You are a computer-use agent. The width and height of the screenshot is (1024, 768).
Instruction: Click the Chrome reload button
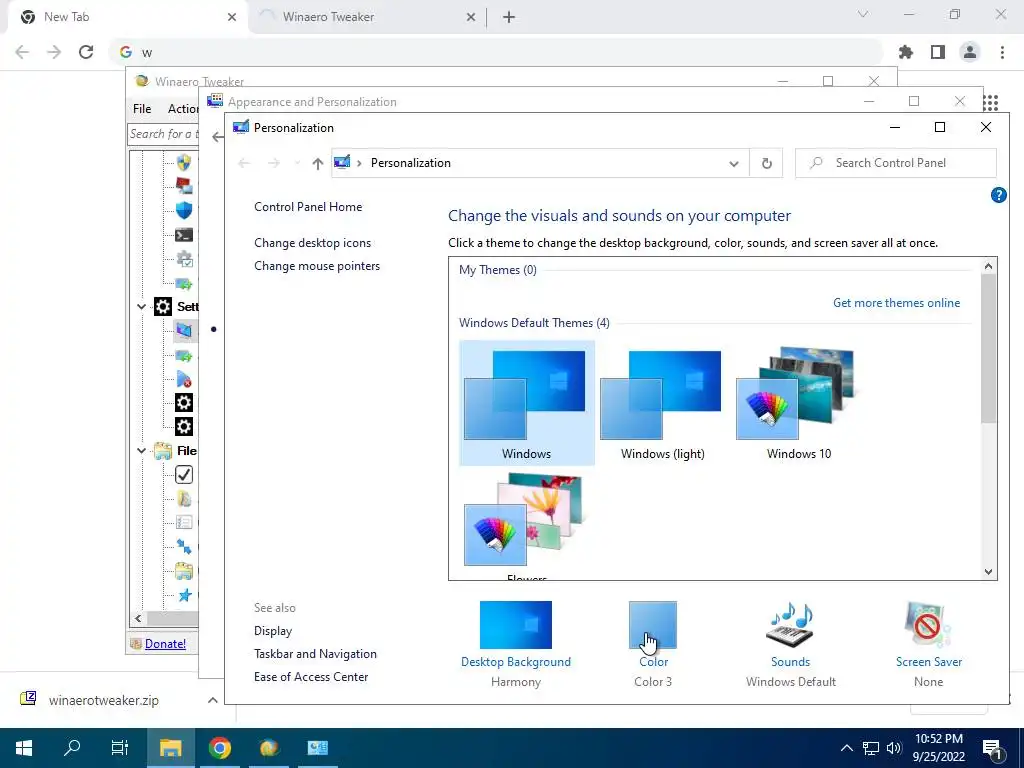point(86,52)
